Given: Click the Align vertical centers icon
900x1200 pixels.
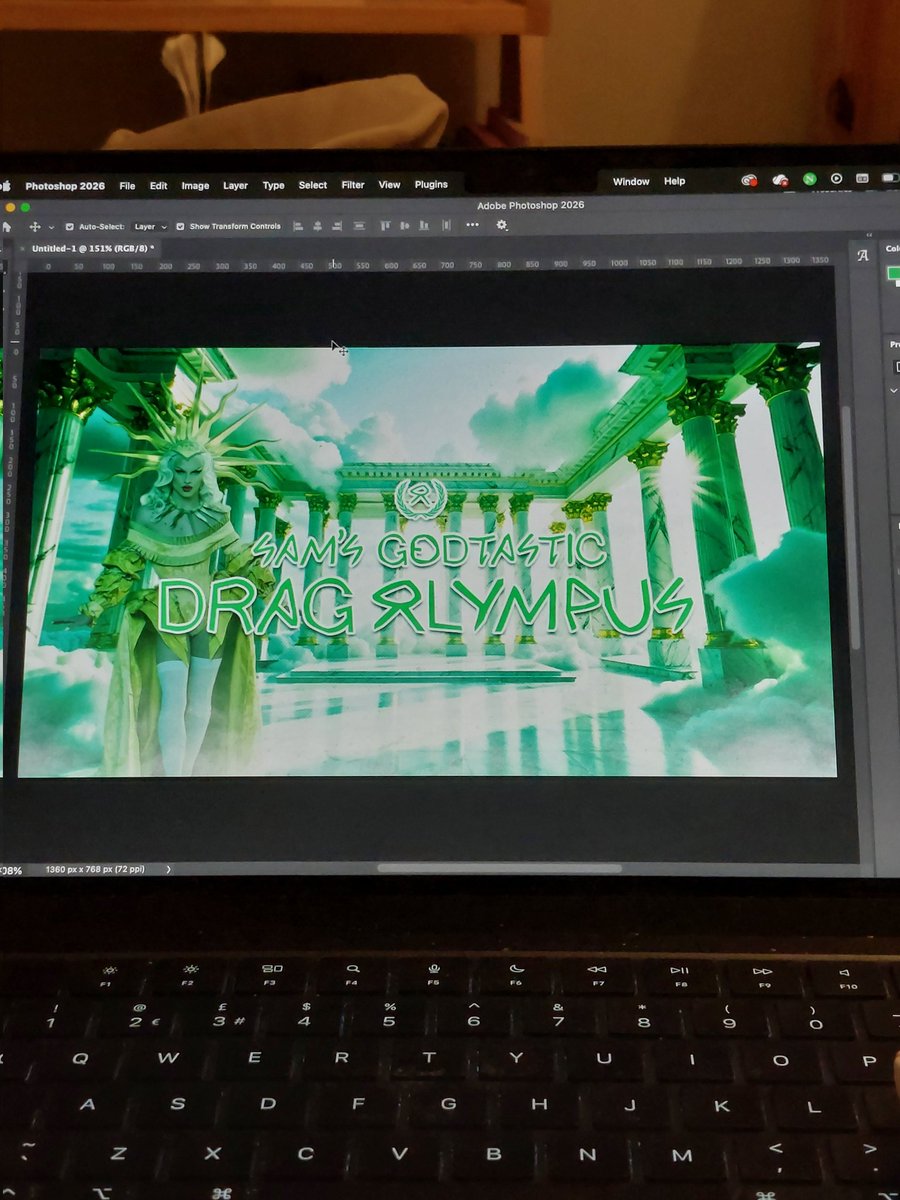Looking at the screenshot, I should point(404,226).
